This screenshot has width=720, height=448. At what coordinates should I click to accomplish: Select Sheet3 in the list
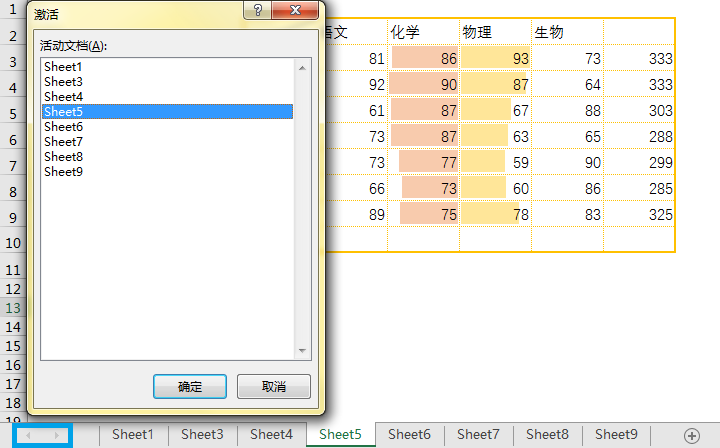click(168, 82)
